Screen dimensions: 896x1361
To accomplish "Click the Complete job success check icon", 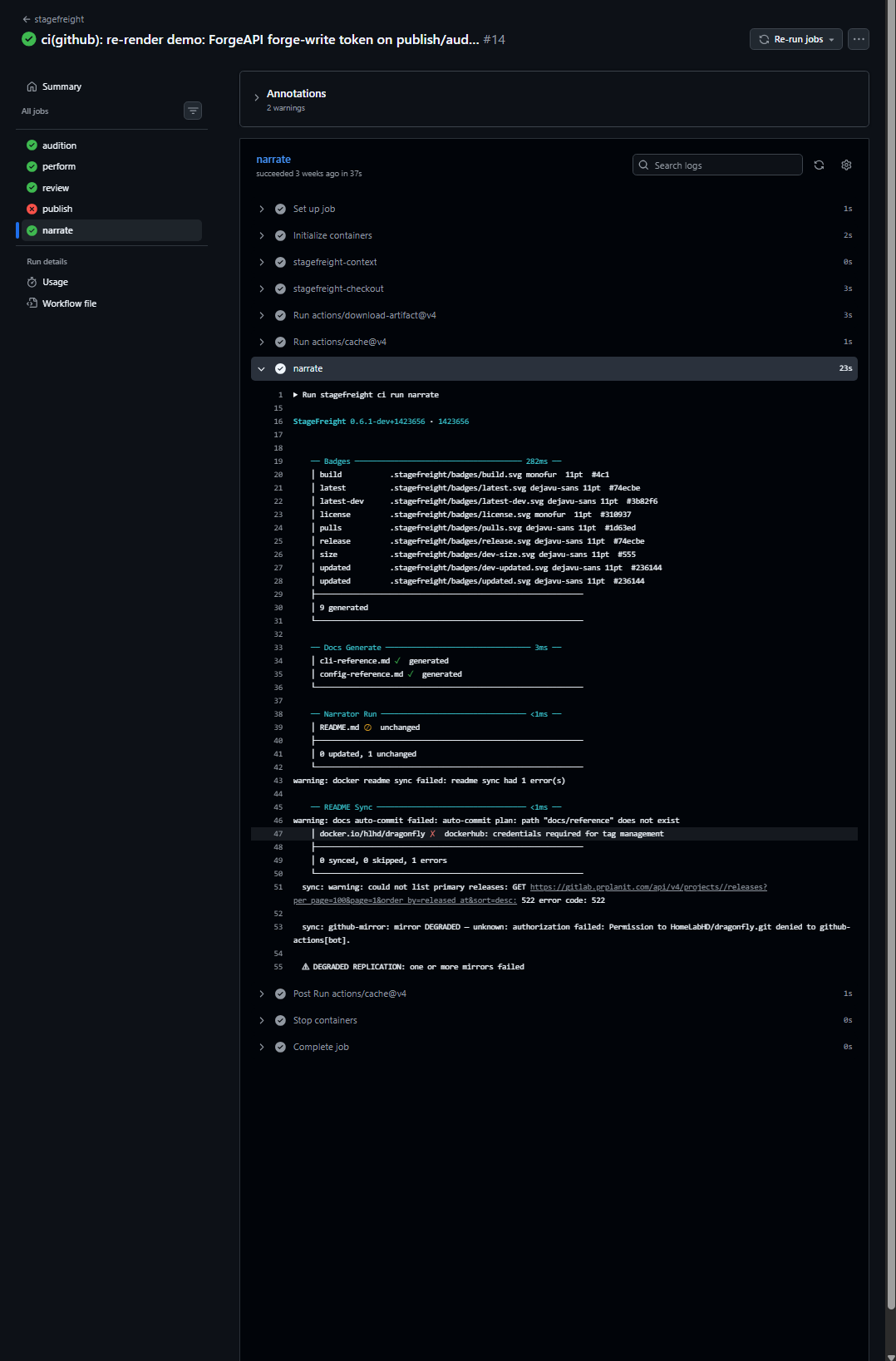I will 280,1047.
